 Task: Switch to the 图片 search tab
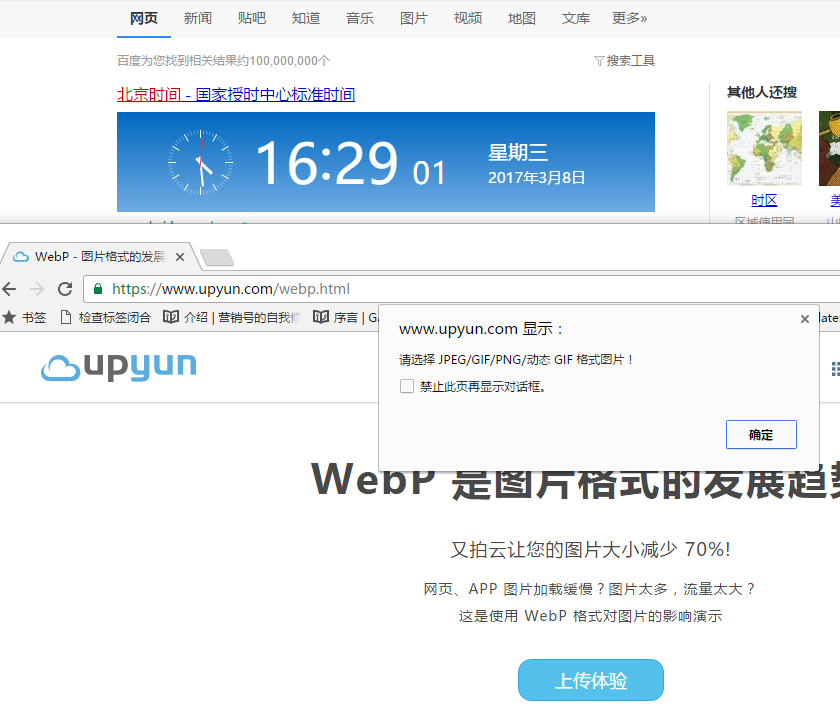pyautogui.click(x=414, y=18)
